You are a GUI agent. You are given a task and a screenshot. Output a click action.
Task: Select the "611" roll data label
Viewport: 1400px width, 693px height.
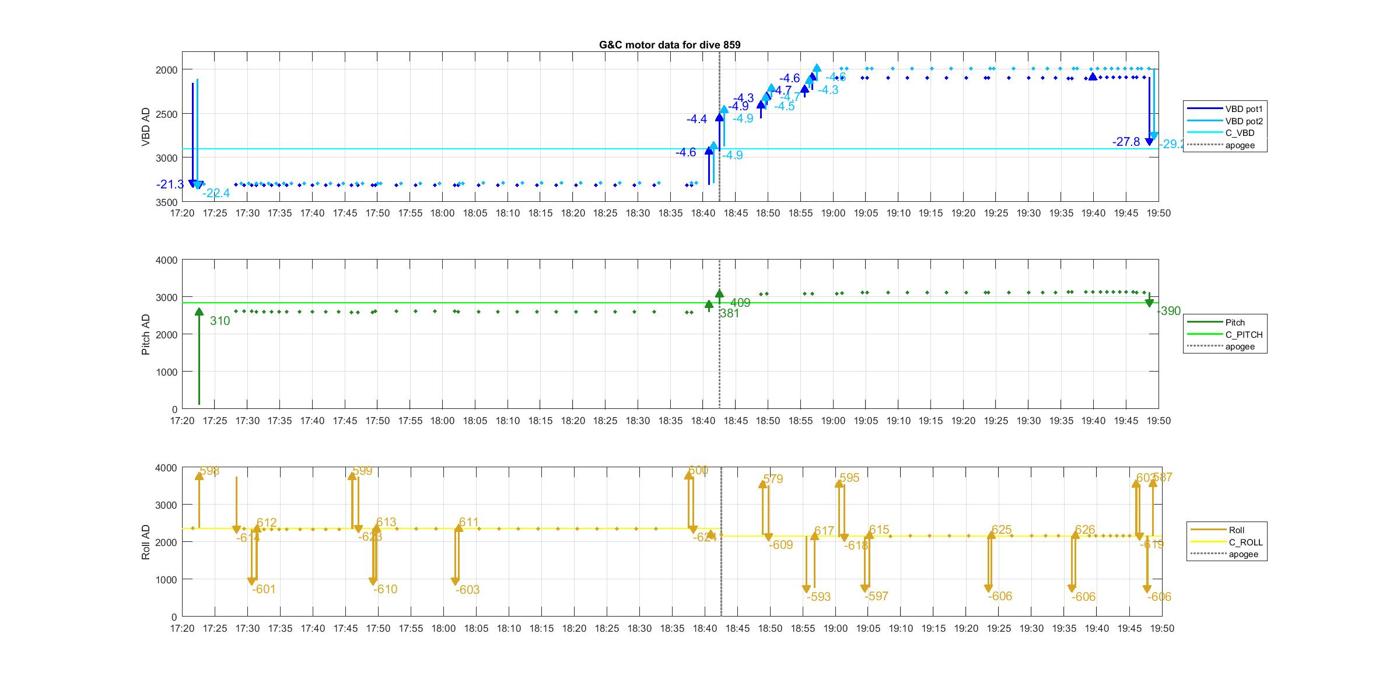pos(469,523)
